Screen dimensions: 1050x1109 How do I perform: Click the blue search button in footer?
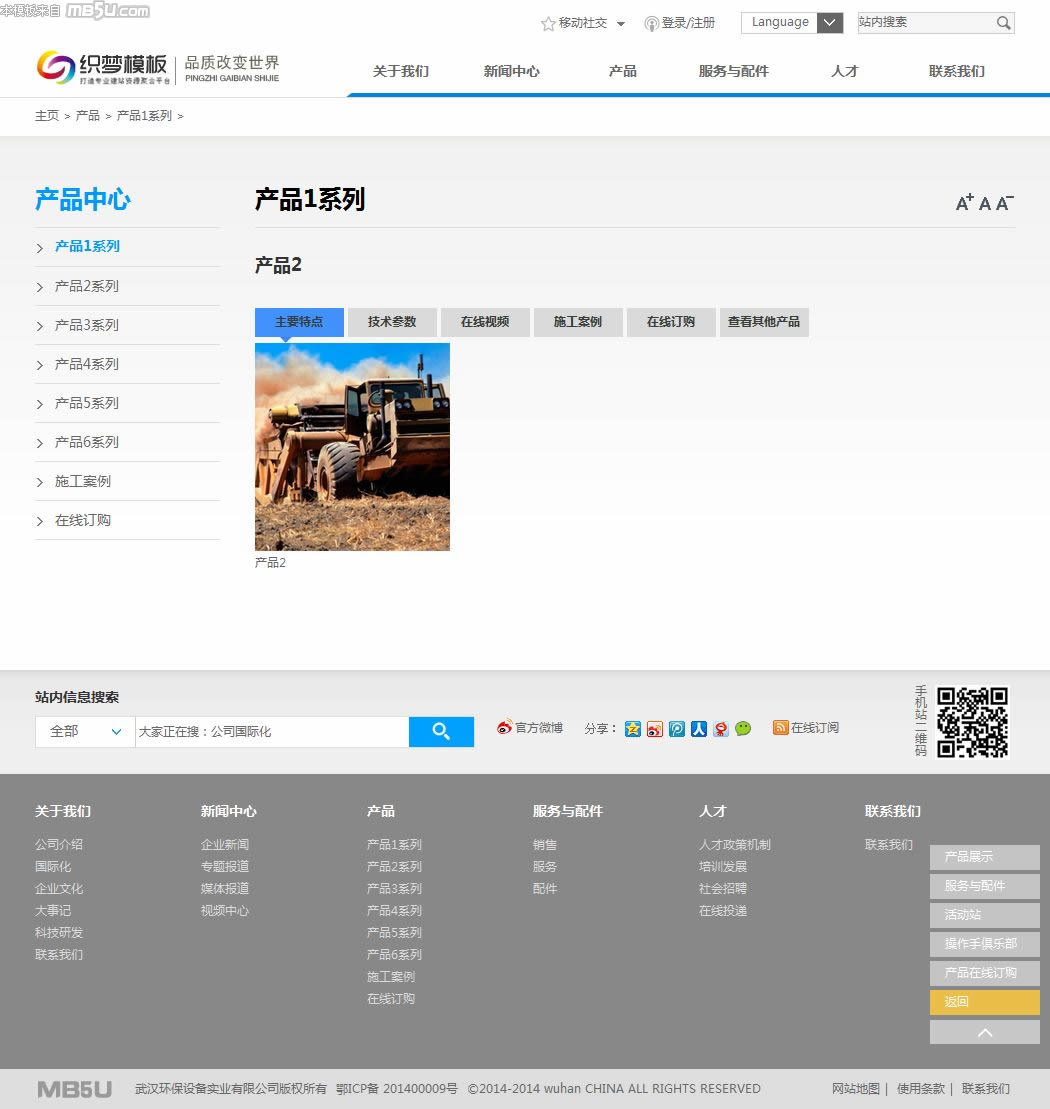tap(441, 732)
